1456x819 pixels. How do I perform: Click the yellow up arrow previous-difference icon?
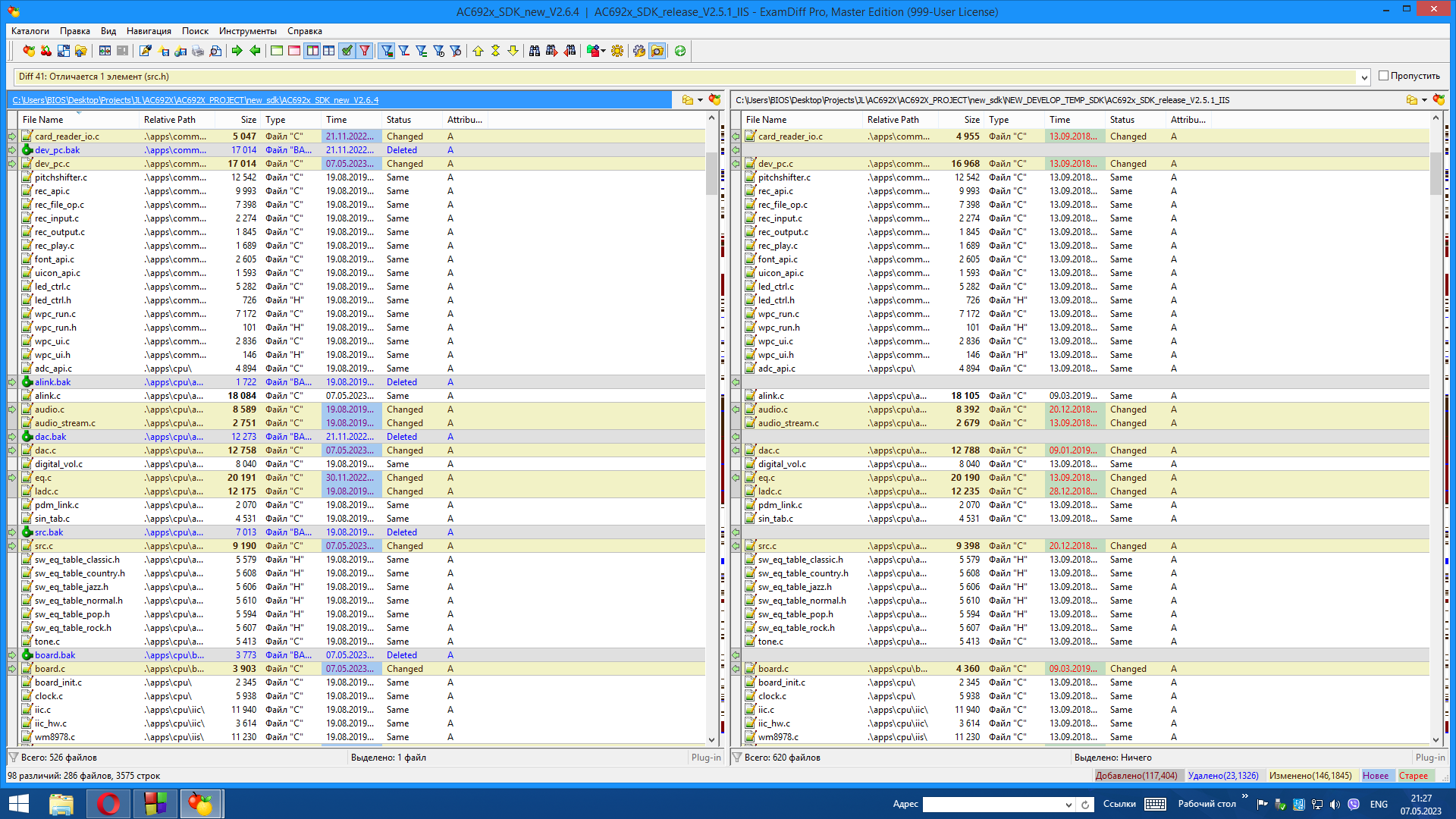pos(478,51)
